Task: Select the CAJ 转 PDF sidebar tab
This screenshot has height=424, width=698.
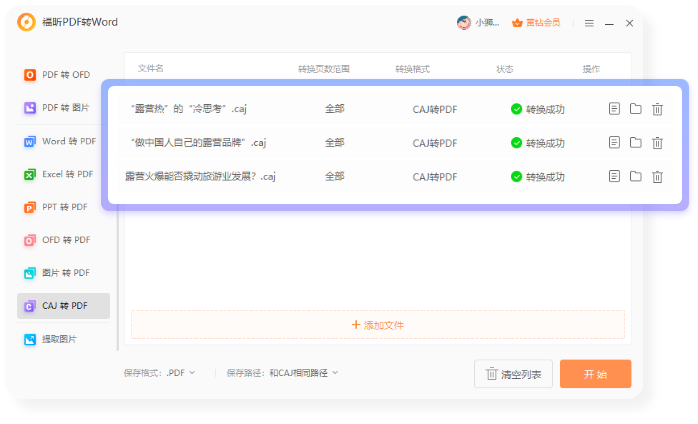Action: [64, 306]
